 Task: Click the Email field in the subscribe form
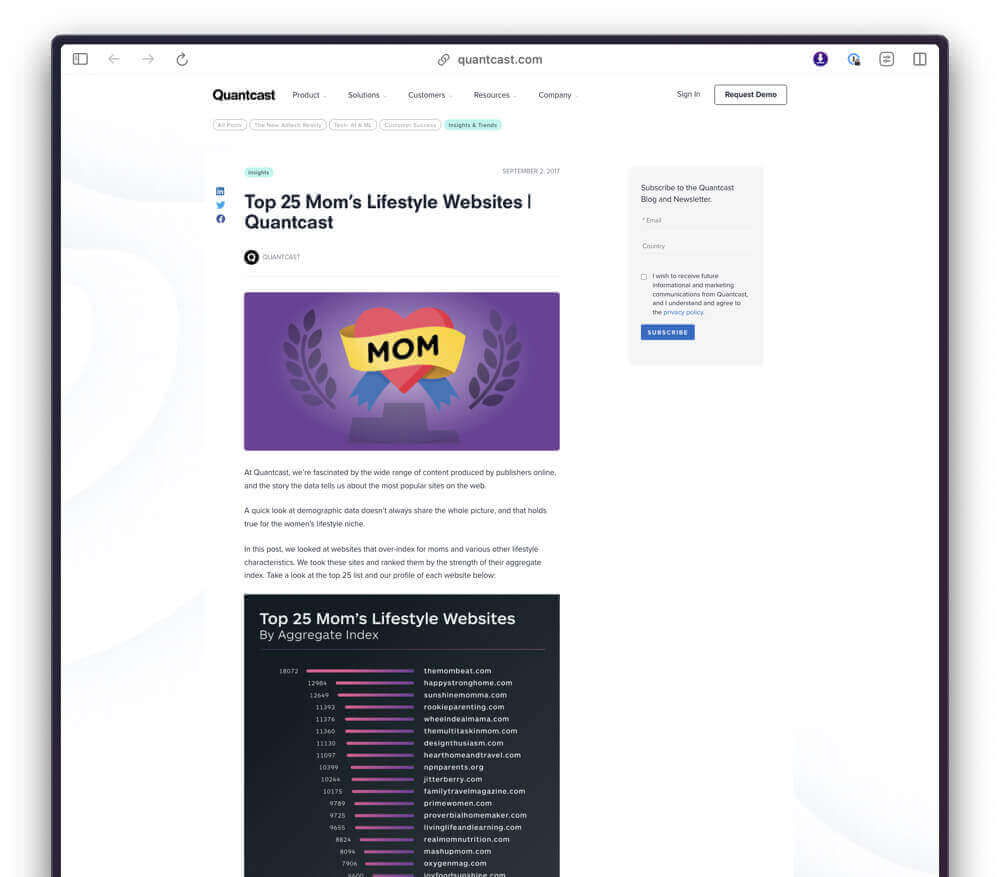coord(696,221)
